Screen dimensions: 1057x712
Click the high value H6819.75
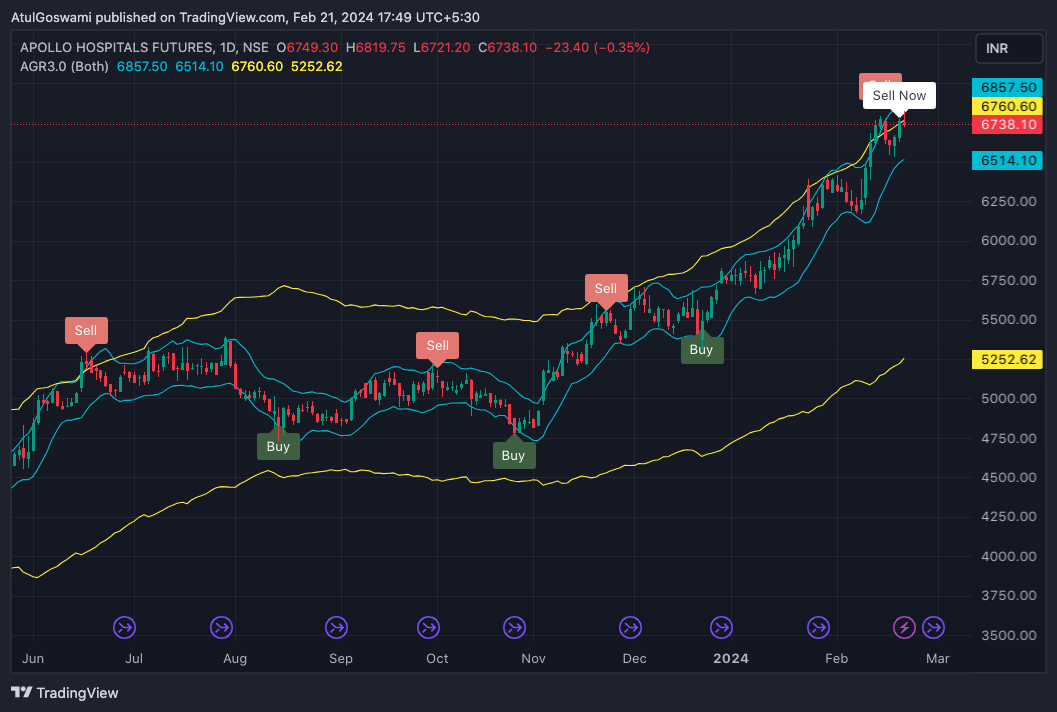(x=375, y=48)
